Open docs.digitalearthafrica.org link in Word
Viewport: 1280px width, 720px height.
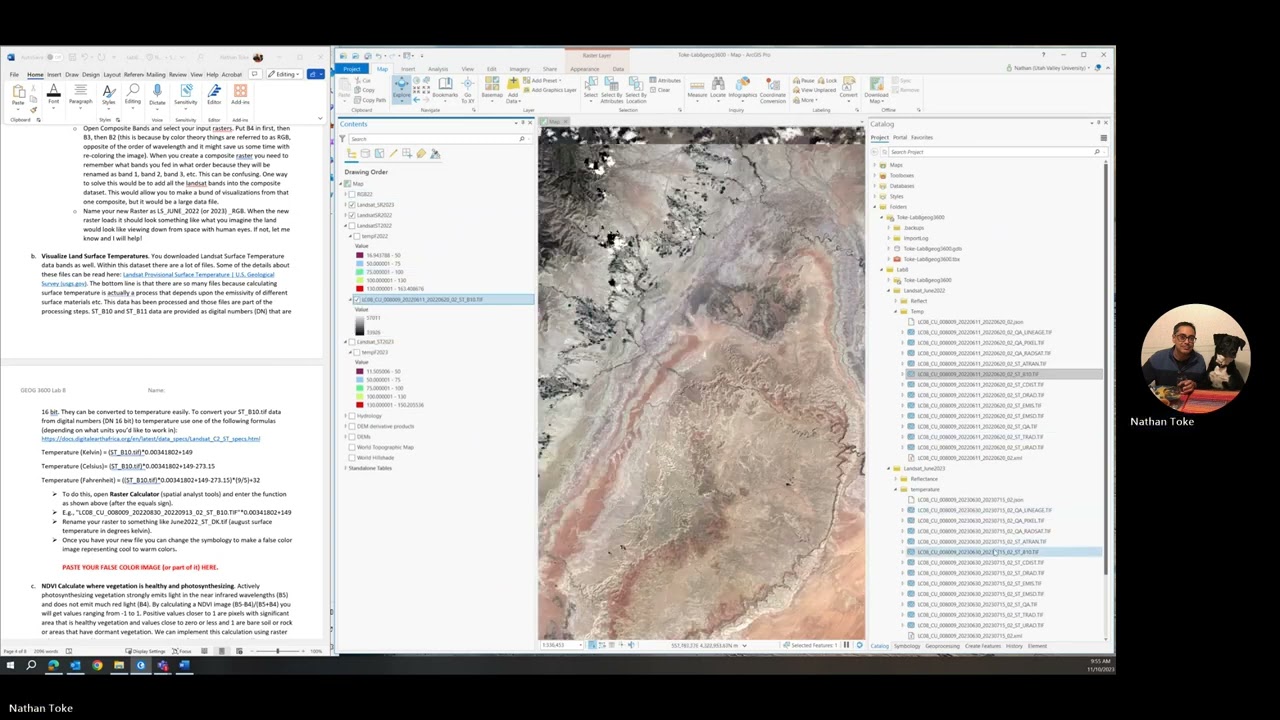click(151, 439)
